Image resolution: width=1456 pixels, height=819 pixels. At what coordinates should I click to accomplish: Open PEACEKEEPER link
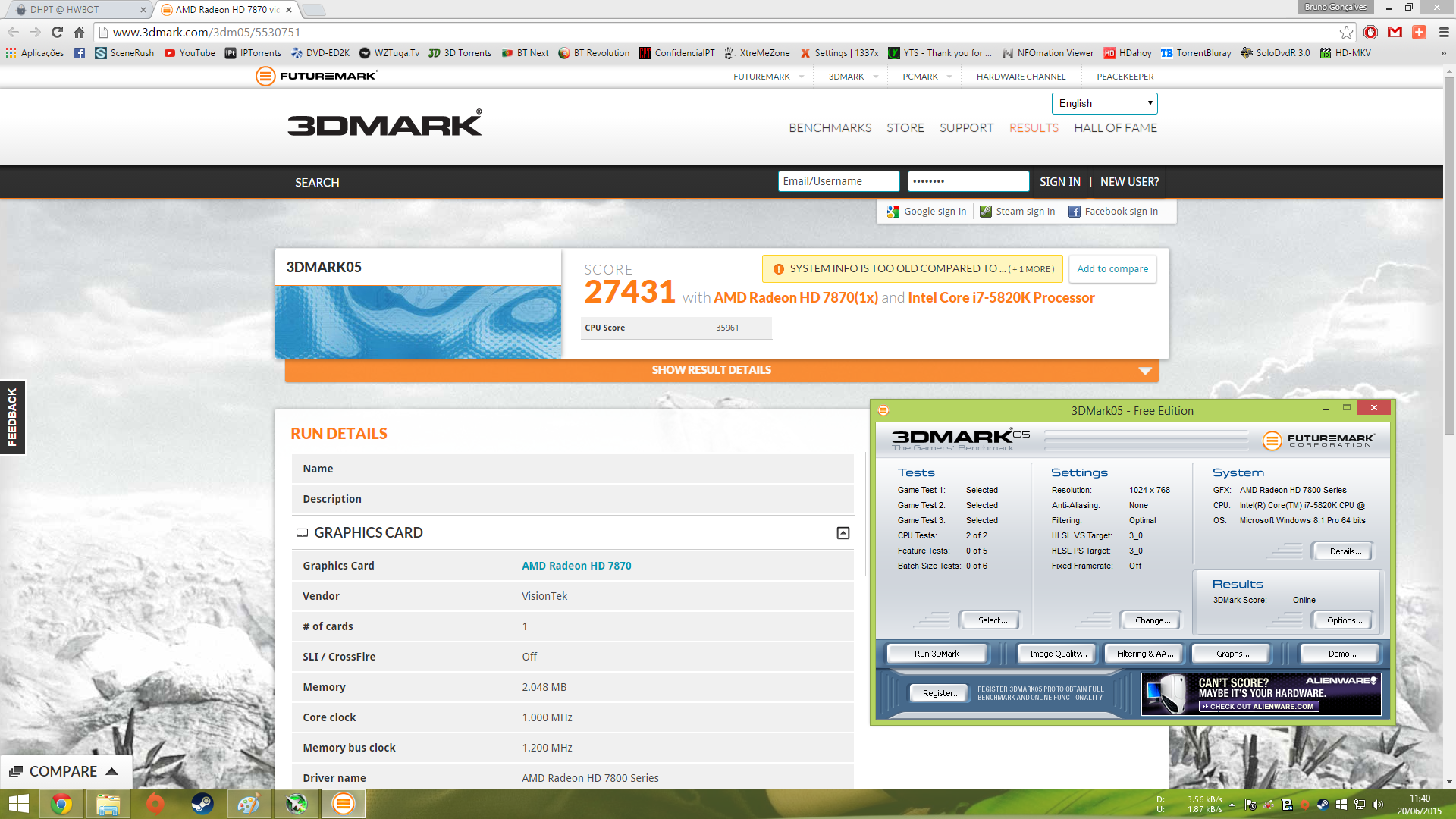click(1125, 77)
